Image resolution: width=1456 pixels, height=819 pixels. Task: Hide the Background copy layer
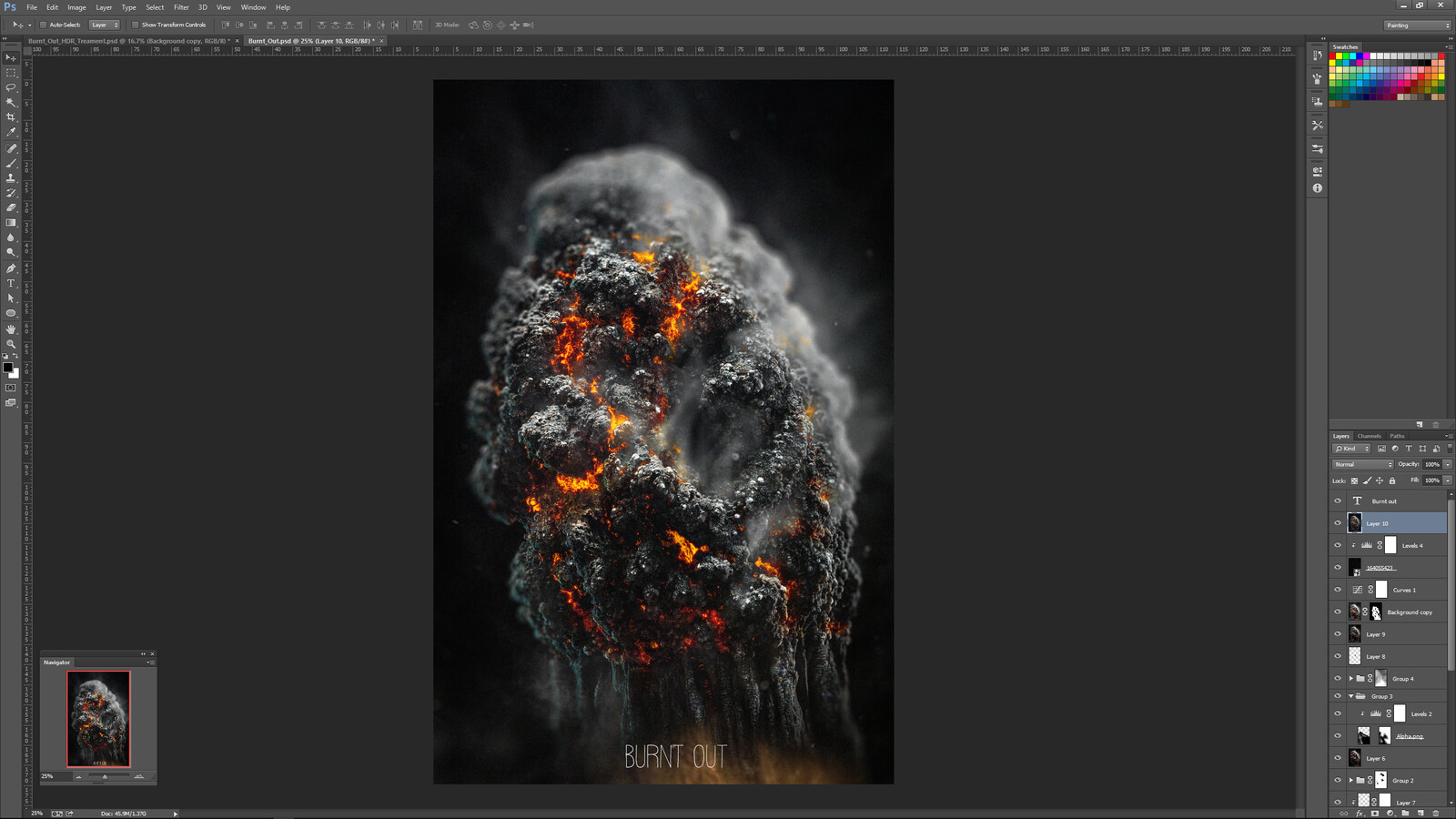tap(1338, 612)
